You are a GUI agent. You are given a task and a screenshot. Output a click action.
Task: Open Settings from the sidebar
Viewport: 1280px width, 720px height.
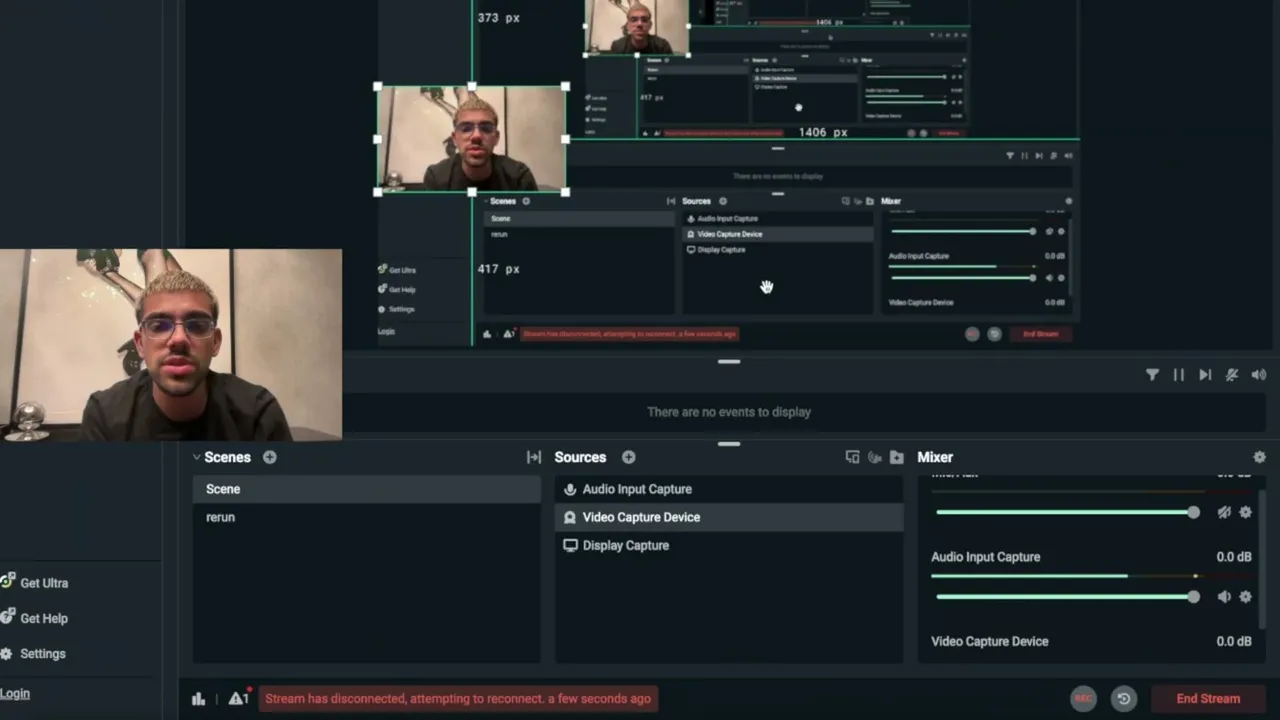click(34, 654)
